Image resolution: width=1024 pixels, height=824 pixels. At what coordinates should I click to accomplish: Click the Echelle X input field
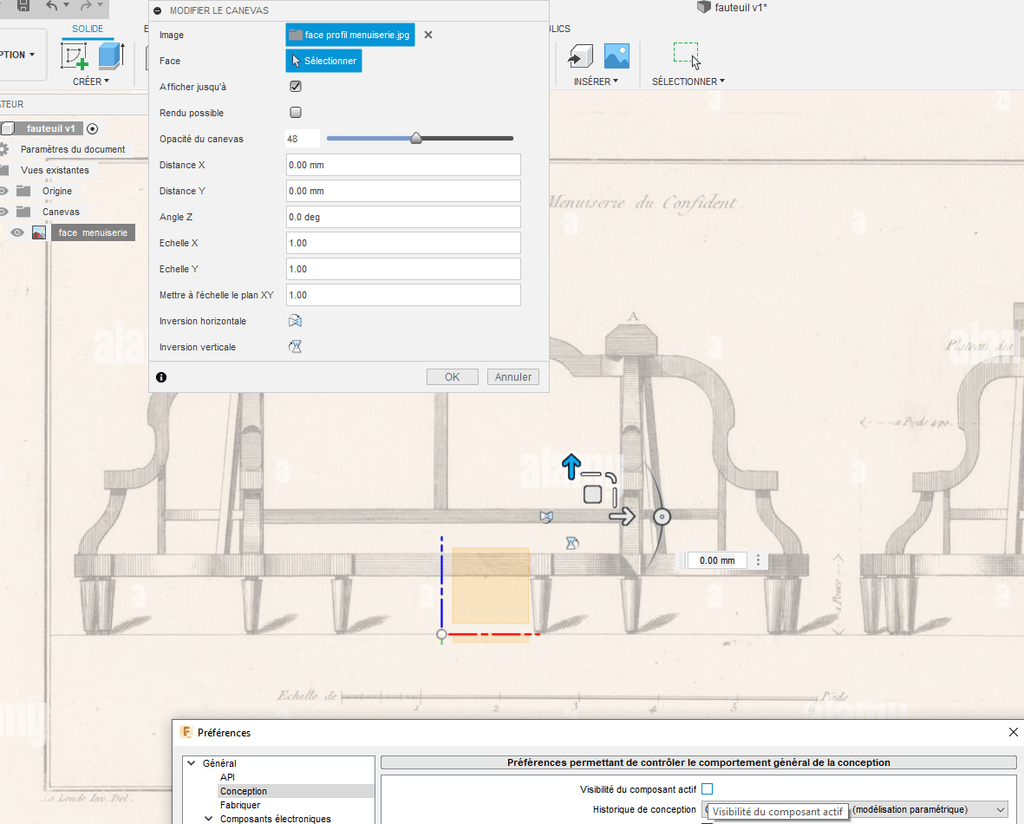pos(404,243)
